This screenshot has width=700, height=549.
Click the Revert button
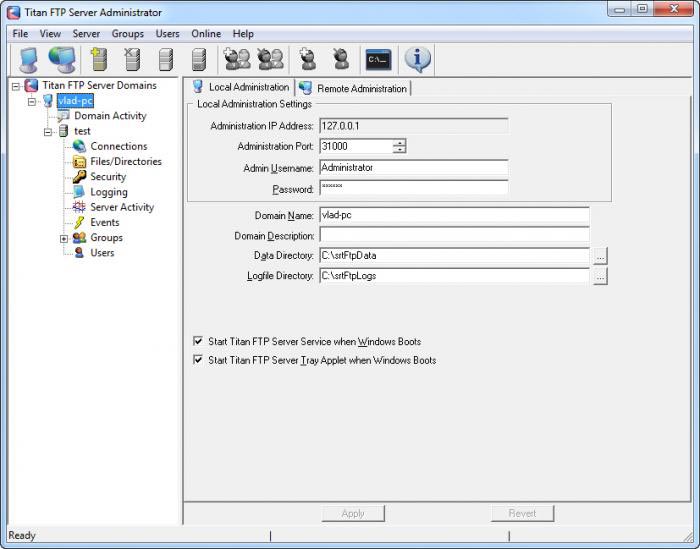point(522,514)
